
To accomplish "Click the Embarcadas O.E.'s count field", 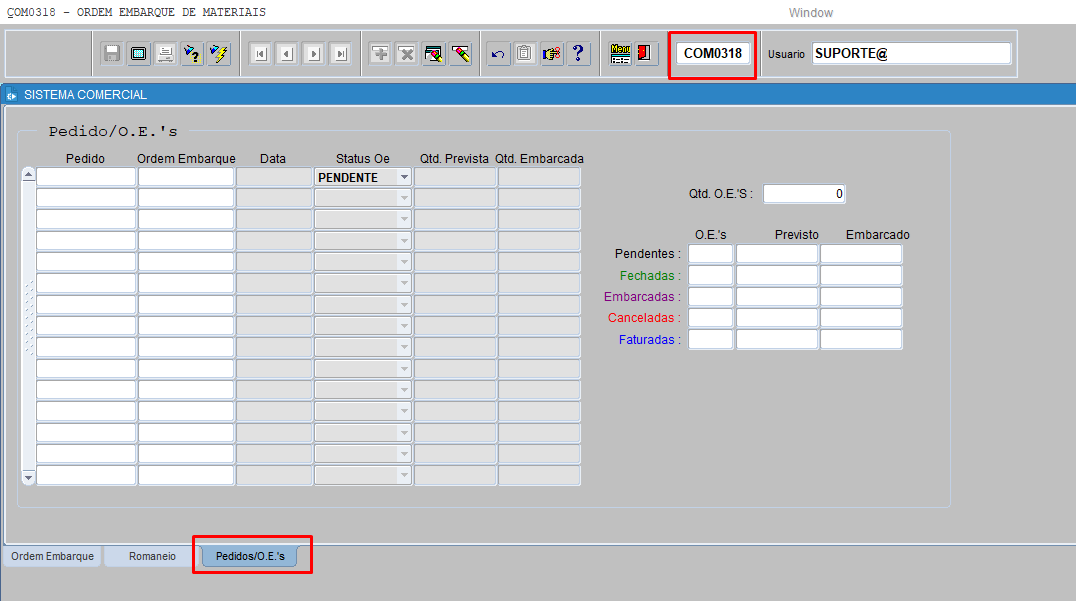I will [710, 296].
